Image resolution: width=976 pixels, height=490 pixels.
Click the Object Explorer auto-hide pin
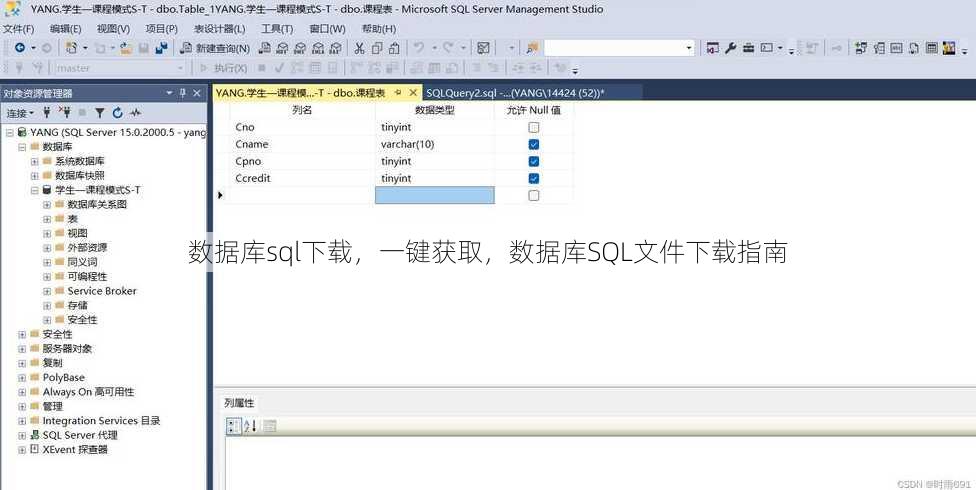pyautogui.click(x=183, y=93)
